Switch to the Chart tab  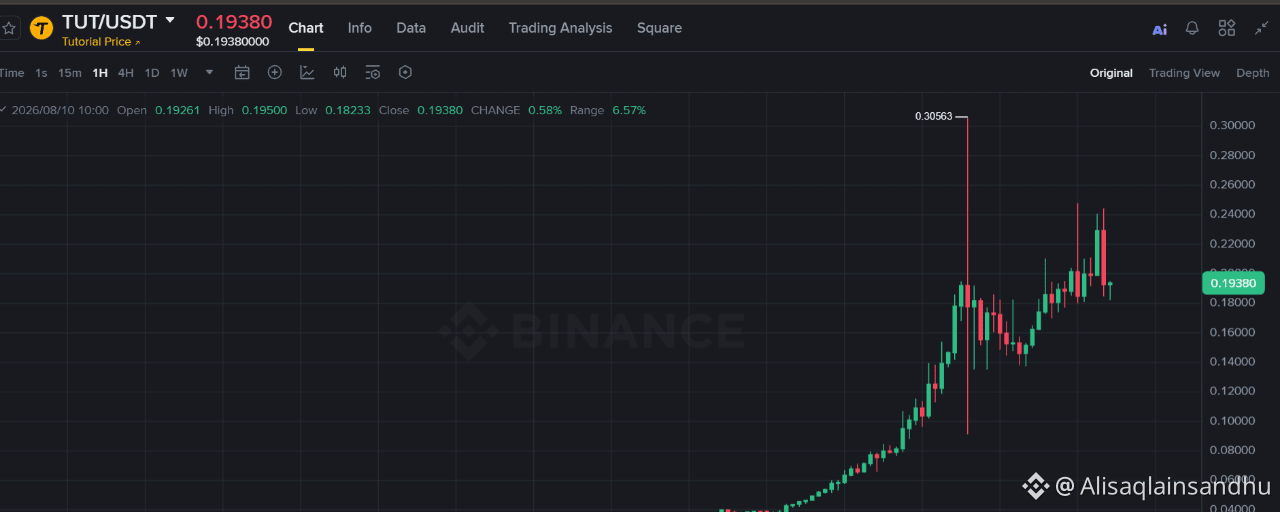[x=306, y=28]
